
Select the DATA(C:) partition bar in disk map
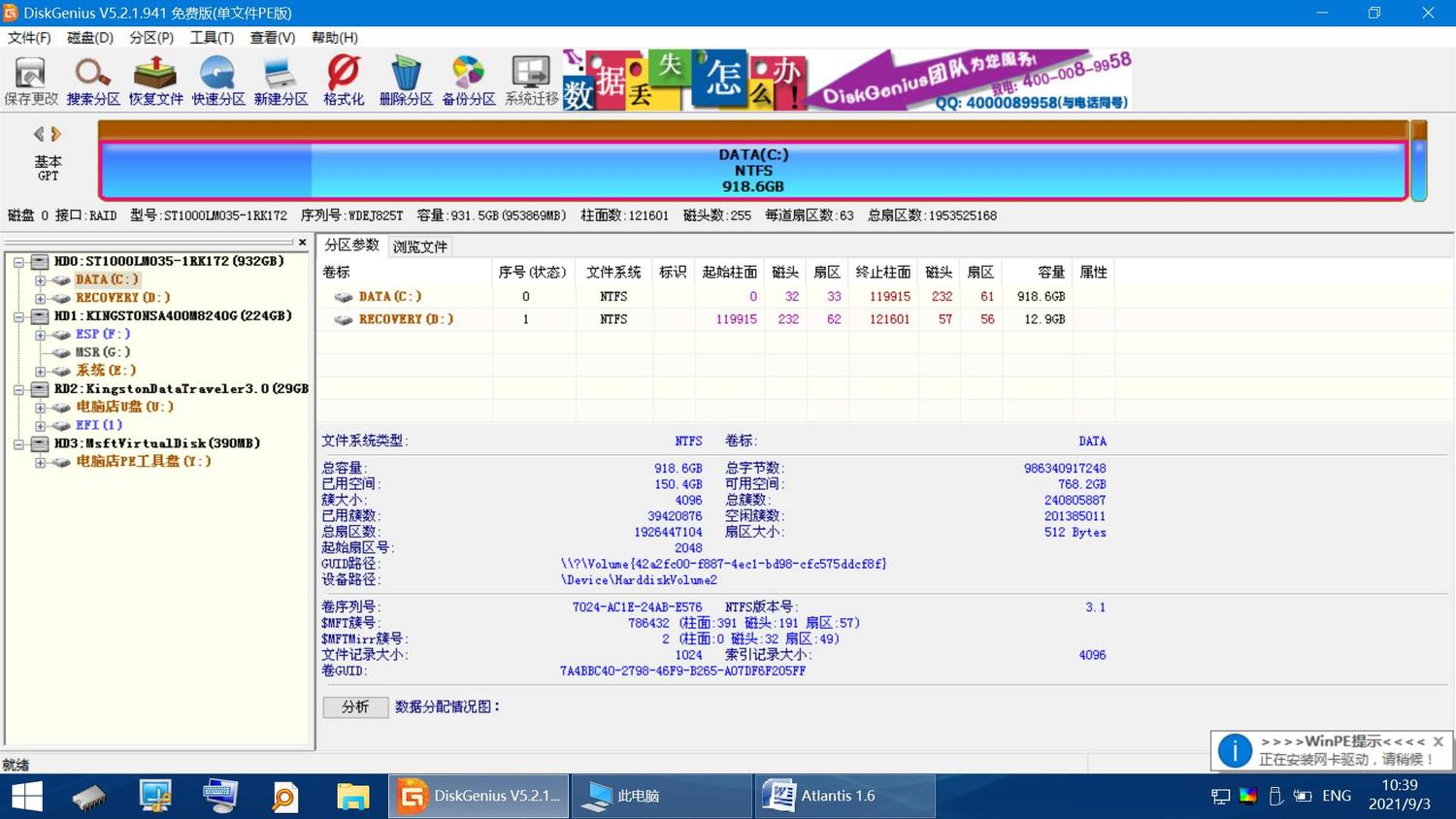coord(753,171)
